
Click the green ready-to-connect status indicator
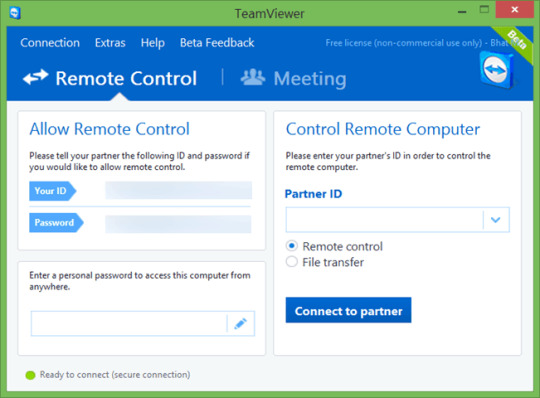[30, 375]
